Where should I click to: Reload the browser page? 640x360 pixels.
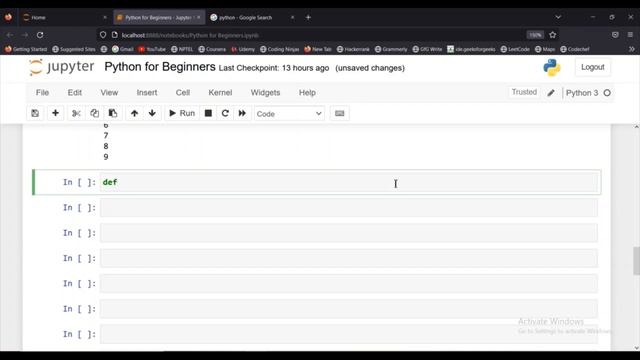tap(40, 35)
